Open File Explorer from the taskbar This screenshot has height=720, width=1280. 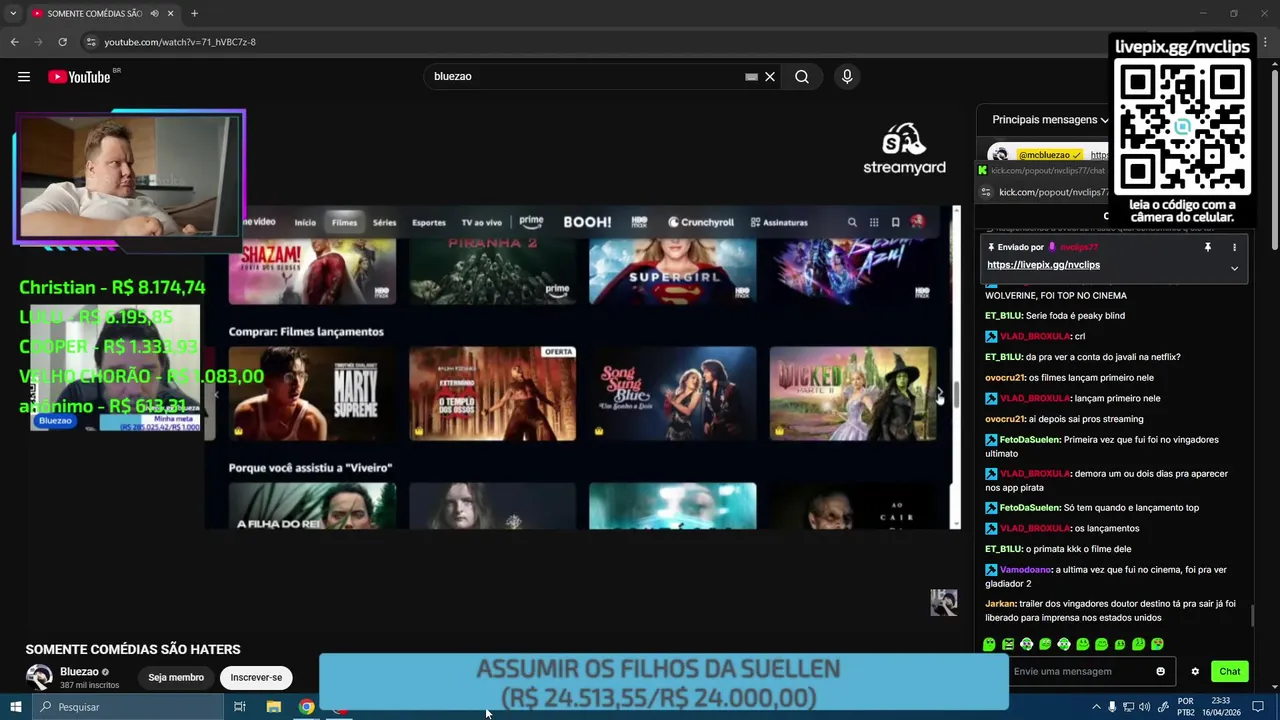tap(273, 707)
